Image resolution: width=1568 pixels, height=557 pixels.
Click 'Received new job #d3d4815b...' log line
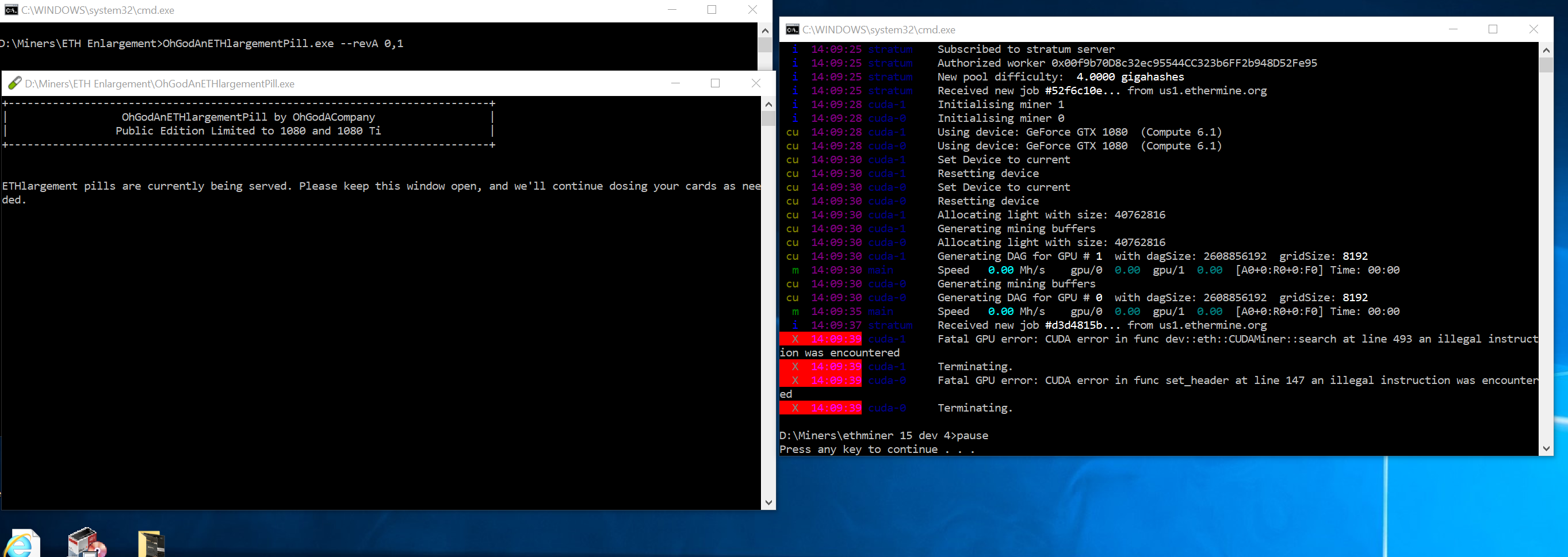coord(1102,325)
